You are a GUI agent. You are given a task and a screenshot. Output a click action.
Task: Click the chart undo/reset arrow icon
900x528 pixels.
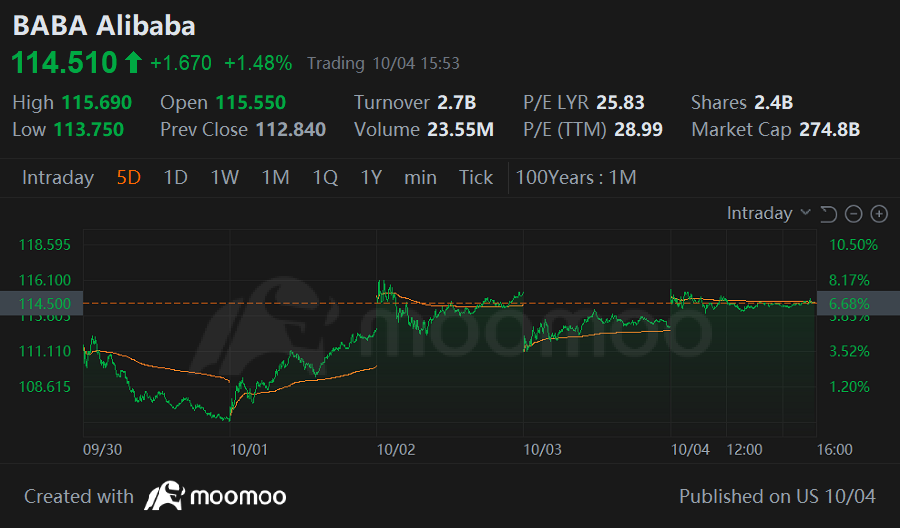pos(828,214)
